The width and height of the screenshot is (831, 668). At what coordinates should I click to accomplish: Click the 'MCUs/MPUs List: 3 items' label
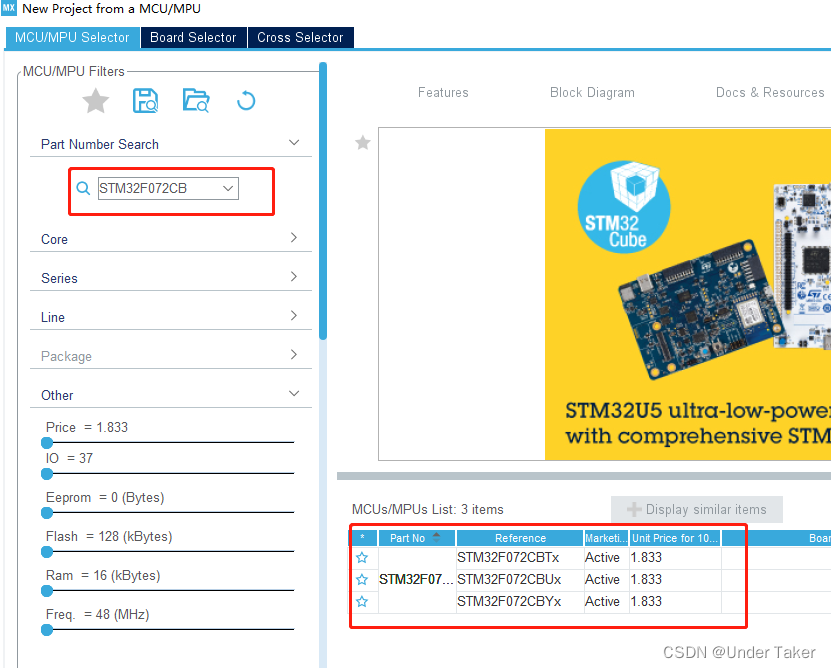point(428,509)
